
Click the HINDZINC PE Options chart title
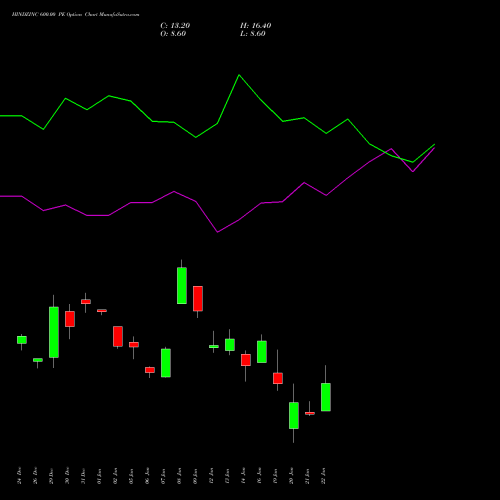76,15
